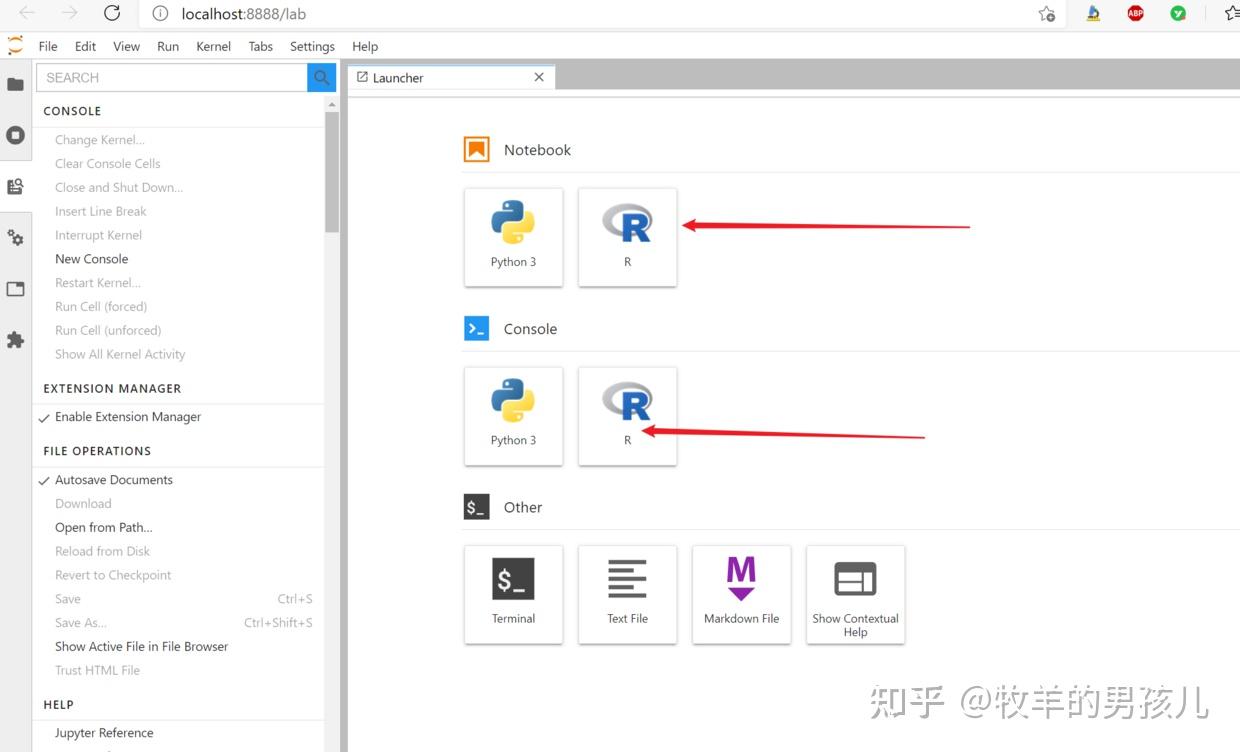Select the Running Terminals and Kernels icon
Image resolution: width=1240 pixels, height=752 pixels.
tap(16, 134)
